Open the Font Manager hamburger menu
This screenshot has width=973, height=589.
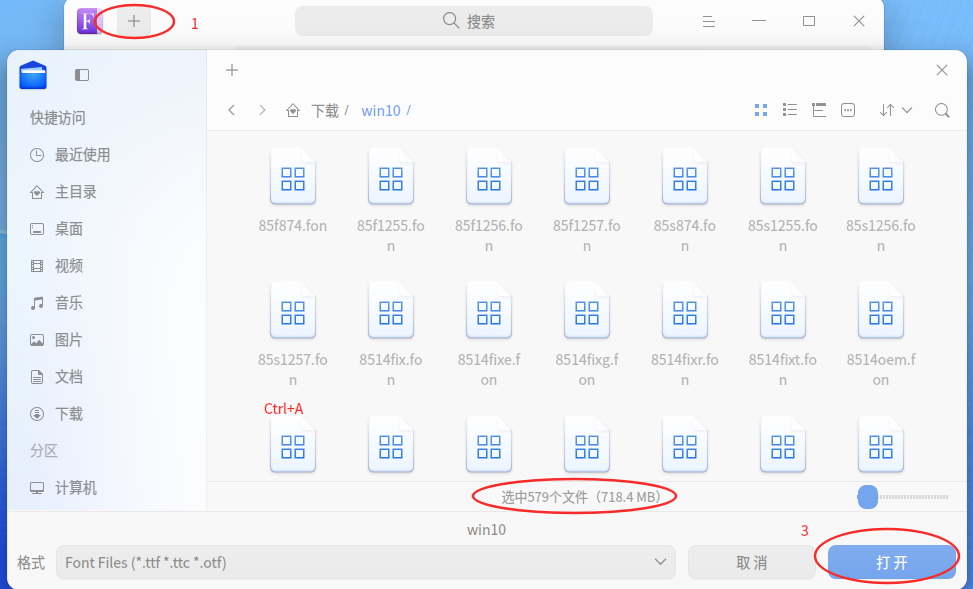[x=709, y=22]
